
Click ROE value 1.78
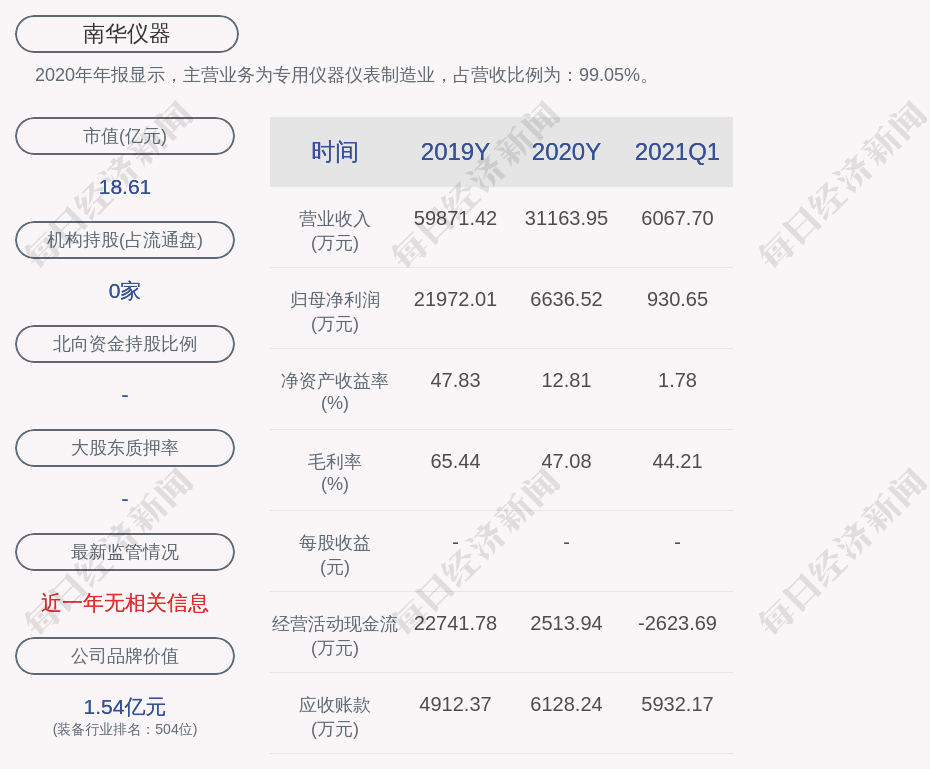pos(677,380)
